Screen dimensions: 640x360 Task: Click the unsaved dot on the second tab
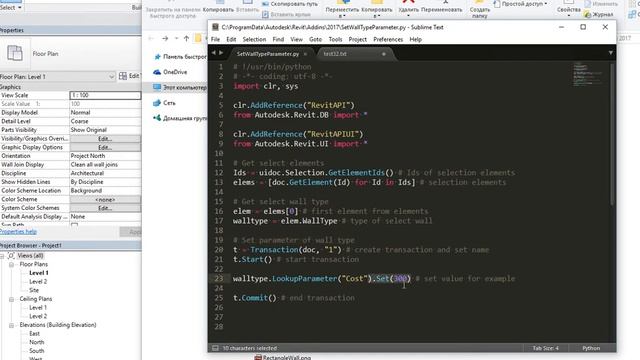[x=384, y=54]
